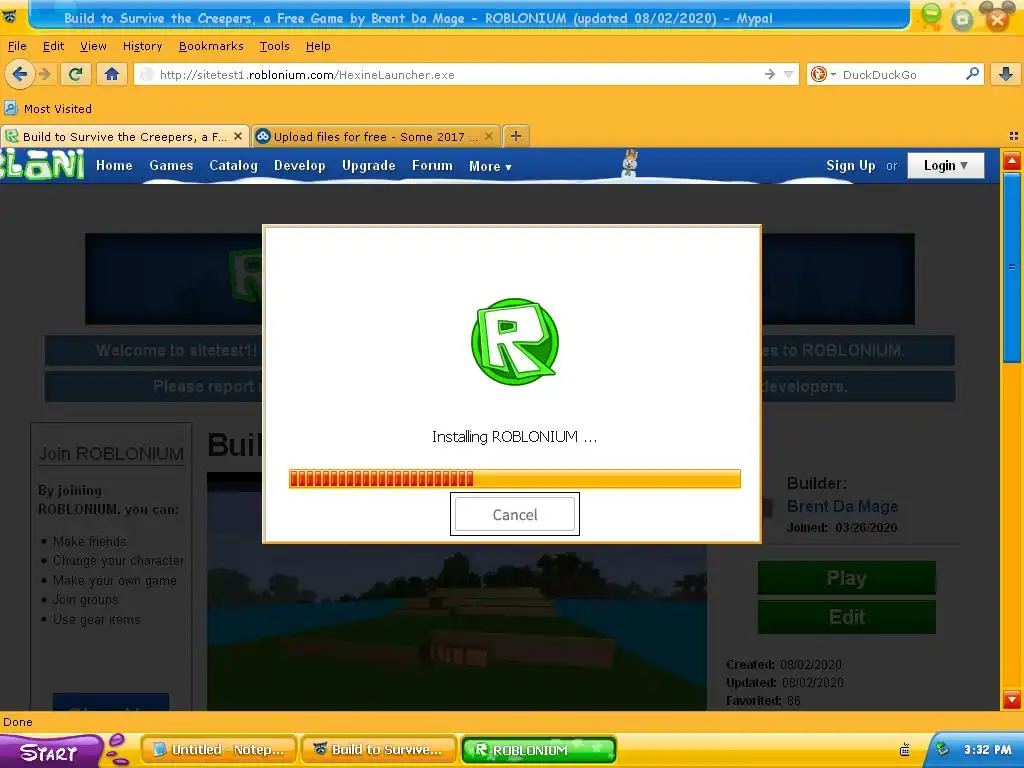
Task: Open the View menu
Action: pyautogui.click(x=93, y=46)
